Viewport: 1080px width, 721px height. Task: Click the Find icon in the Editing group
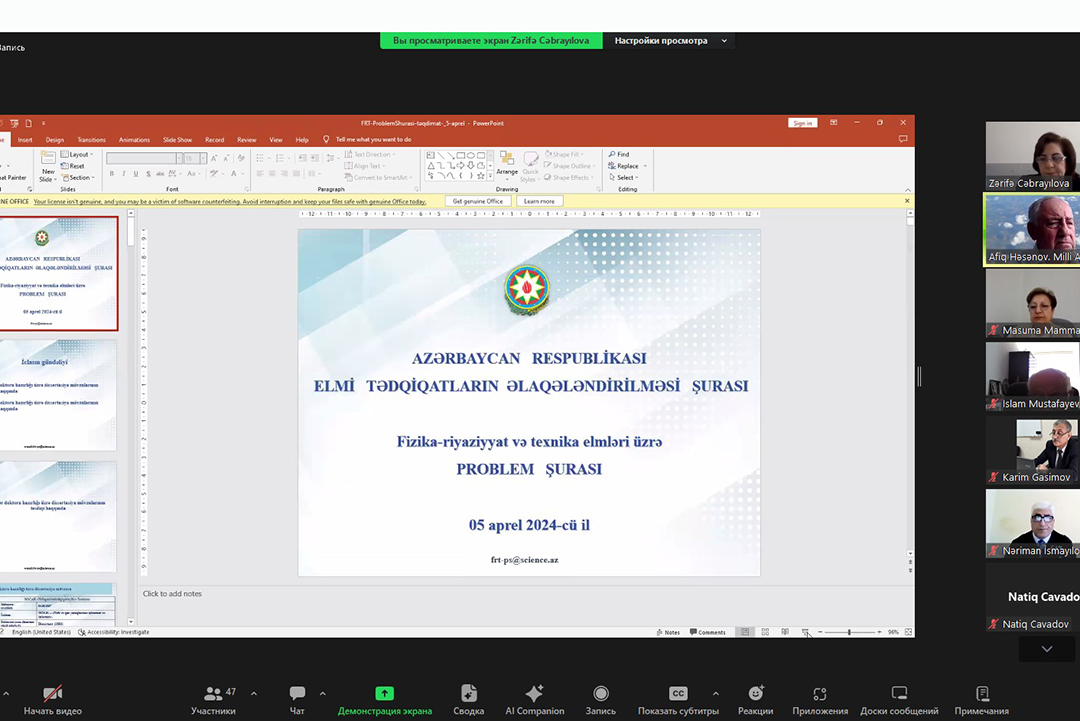[620, 154]
